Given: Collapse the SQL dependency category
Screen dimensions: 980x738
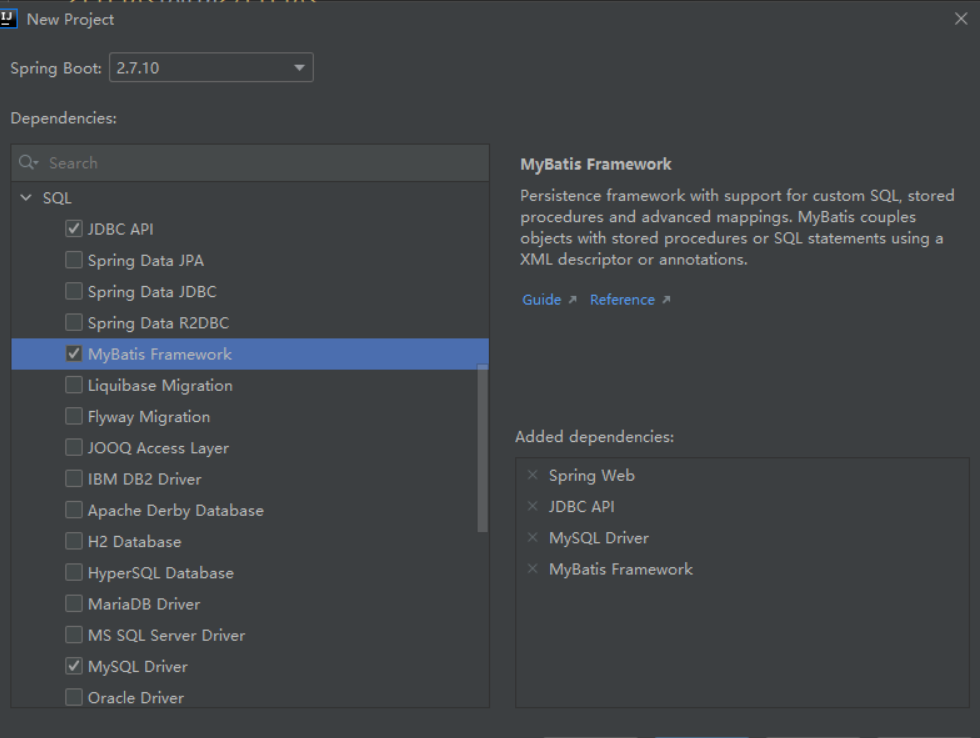Looking at the screenshot, I should (x=26, y=198).
